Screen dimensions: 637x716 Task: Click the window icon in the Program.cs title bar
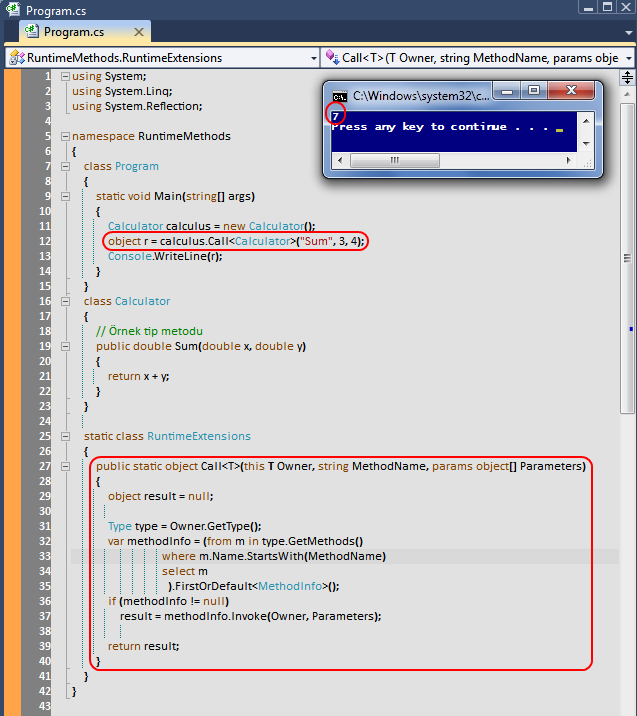[12, 9]
